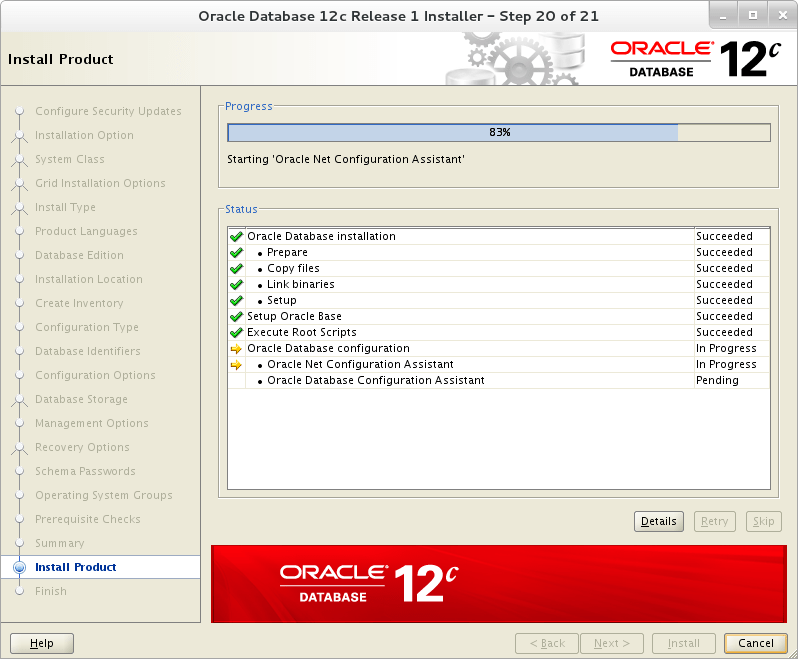Select Schema Passwords step
798x659 pixels.
85,471
